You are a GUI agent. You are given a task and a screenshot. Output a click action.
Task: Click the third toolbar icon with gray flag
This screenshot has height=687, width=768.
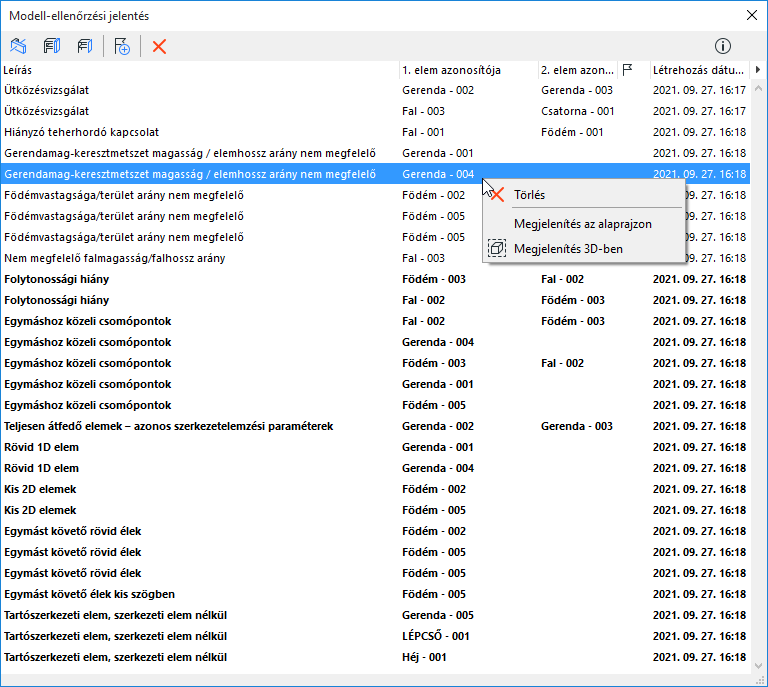pos(85,46)
